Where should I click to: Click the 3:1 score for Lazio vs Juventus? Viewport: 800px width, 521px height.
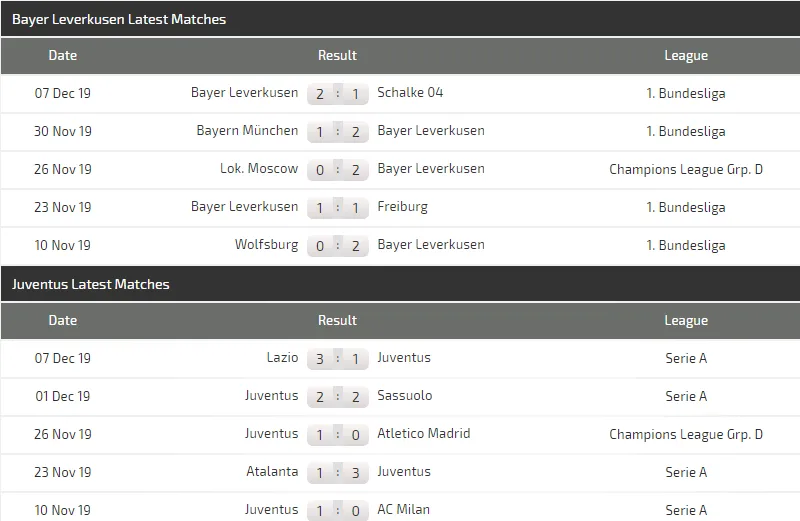[337, 358]
